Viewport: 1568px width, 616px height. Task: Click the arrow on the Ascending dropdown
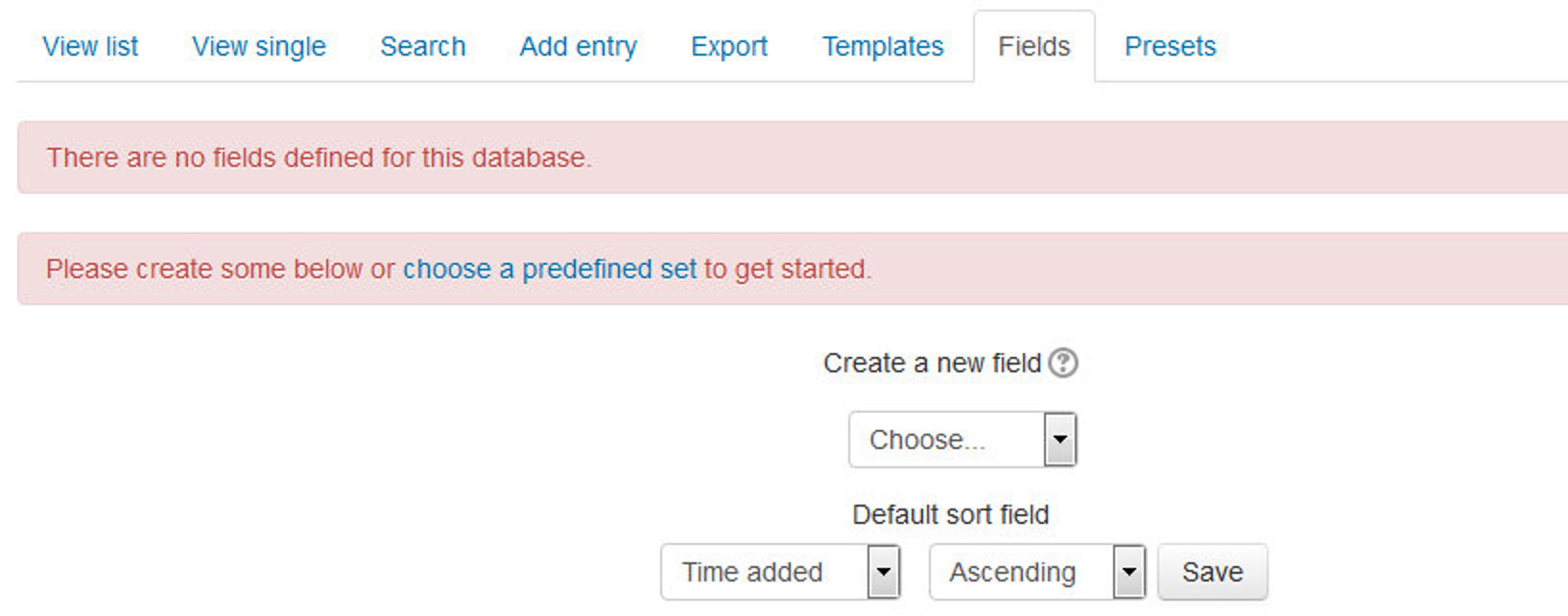point(1131,571)
